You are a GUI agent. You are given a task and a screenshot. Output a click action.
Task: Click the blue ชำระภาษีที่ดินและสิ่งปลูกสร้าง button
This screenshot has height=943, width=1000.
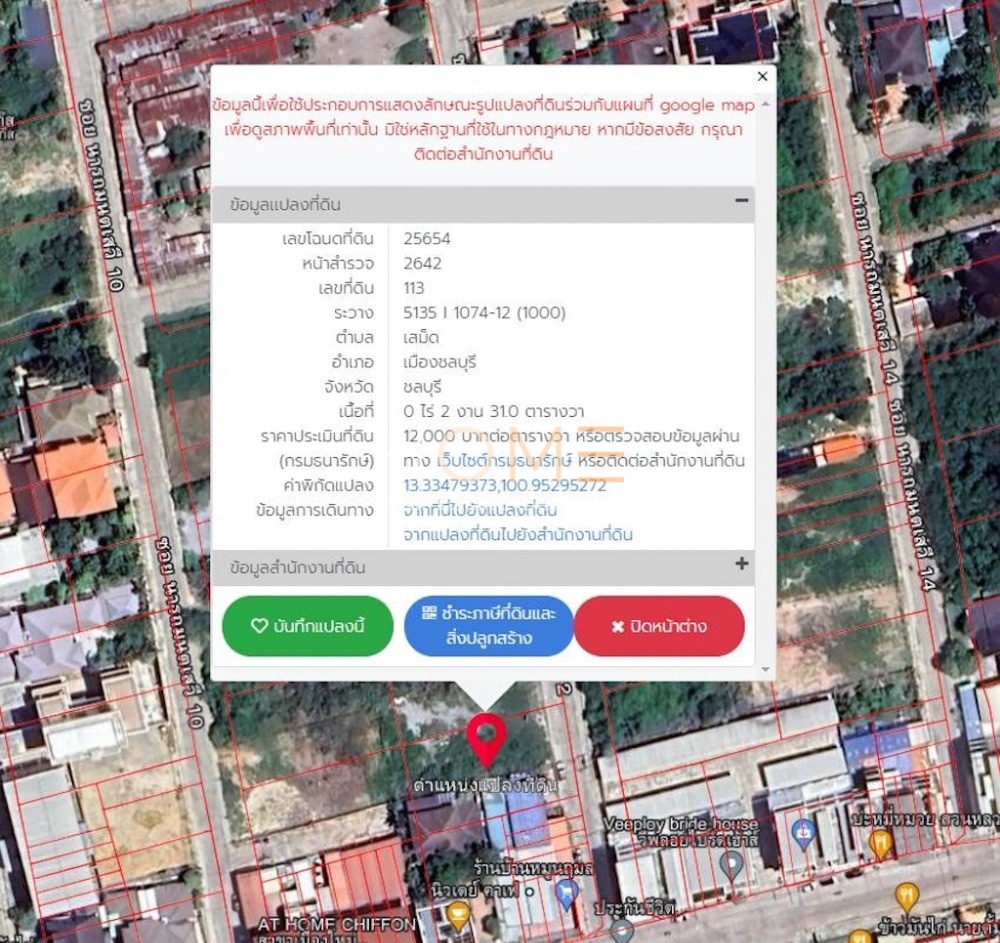click(489, 626)
